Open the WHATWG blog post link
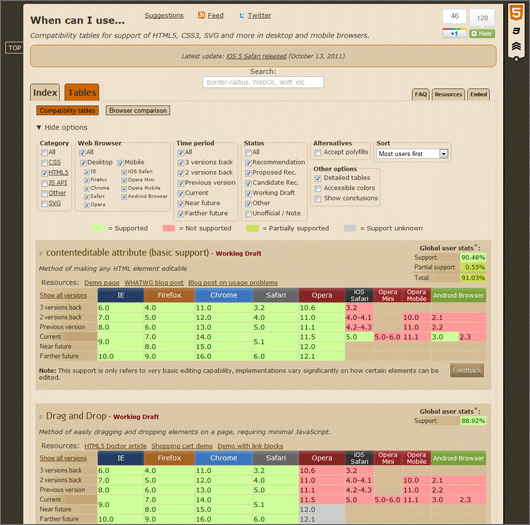The height and width of the screenshot is (525, 530). 154,283
